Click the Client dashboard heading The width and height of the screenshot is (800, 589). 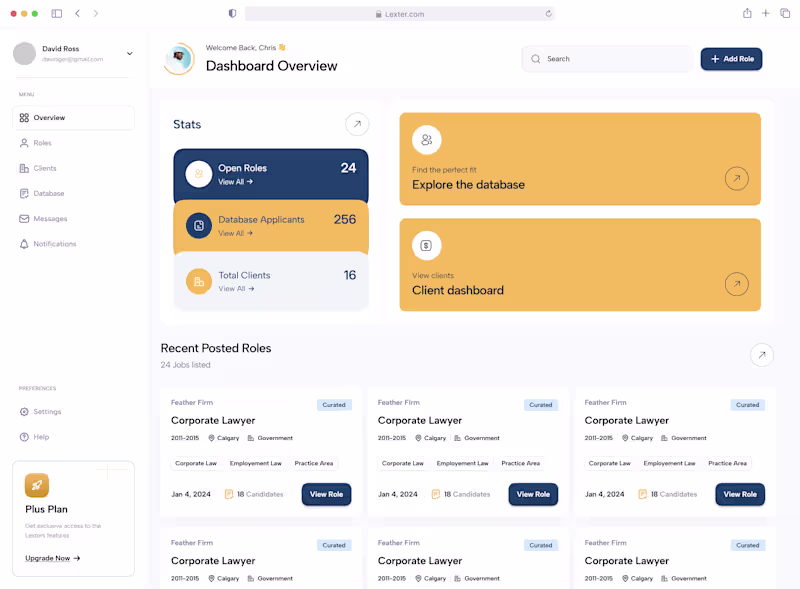(458, 290)
